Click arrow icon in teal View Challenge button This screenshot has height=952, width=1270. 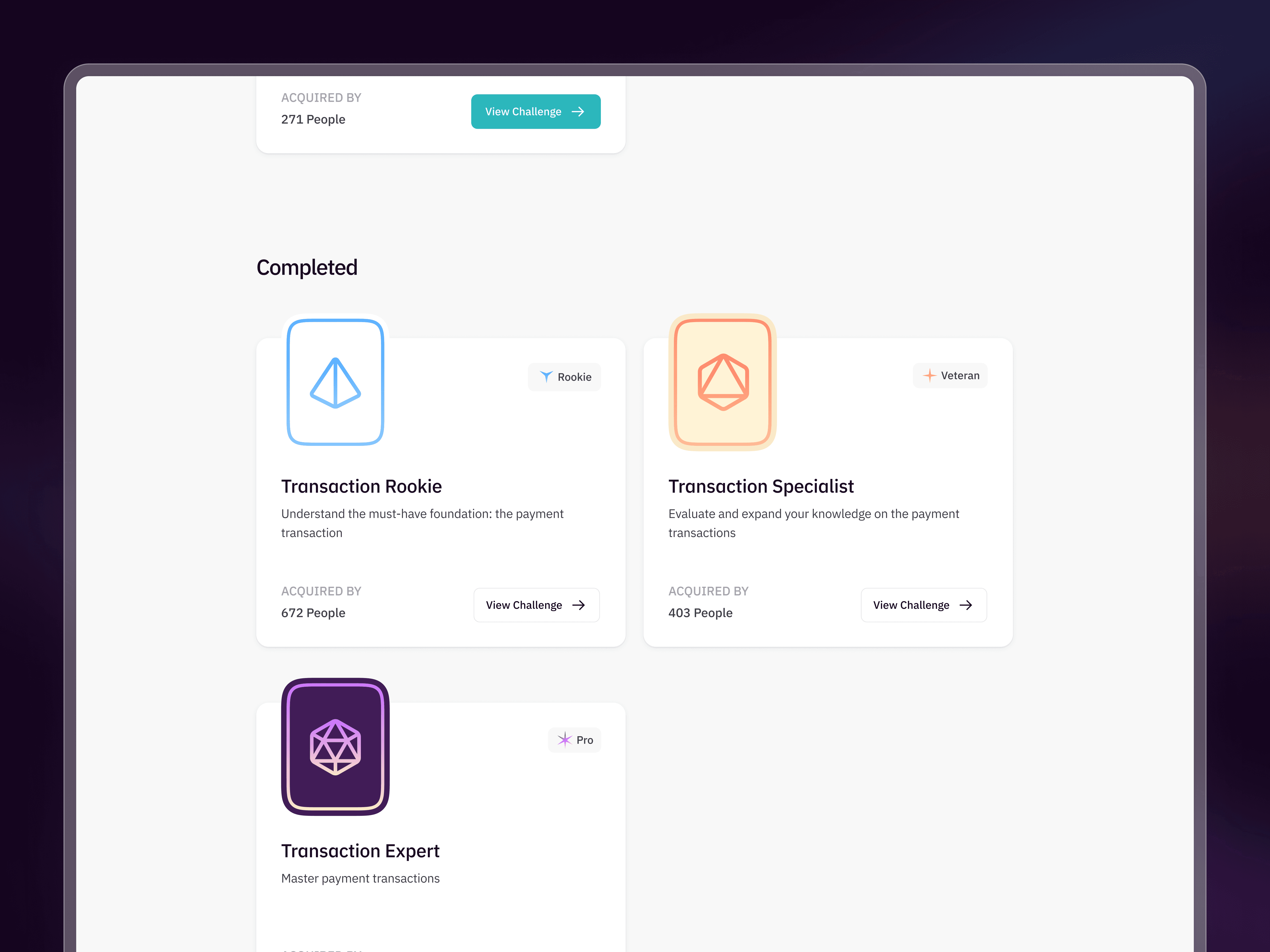pos(578,111)
